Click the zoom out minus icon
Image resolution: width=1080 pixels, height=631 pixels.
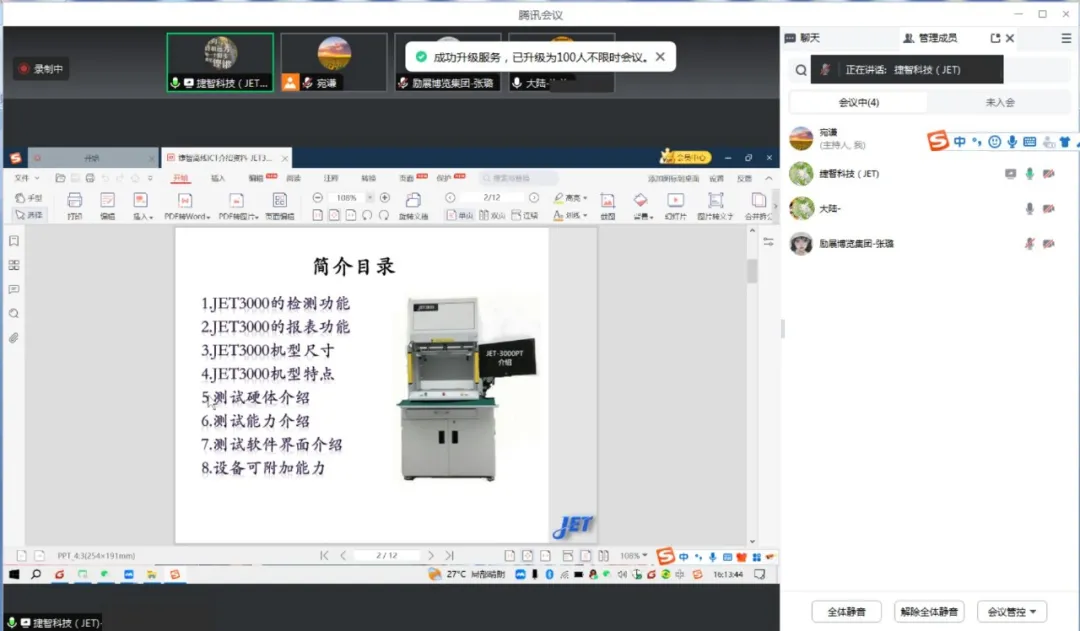[318, 198]
